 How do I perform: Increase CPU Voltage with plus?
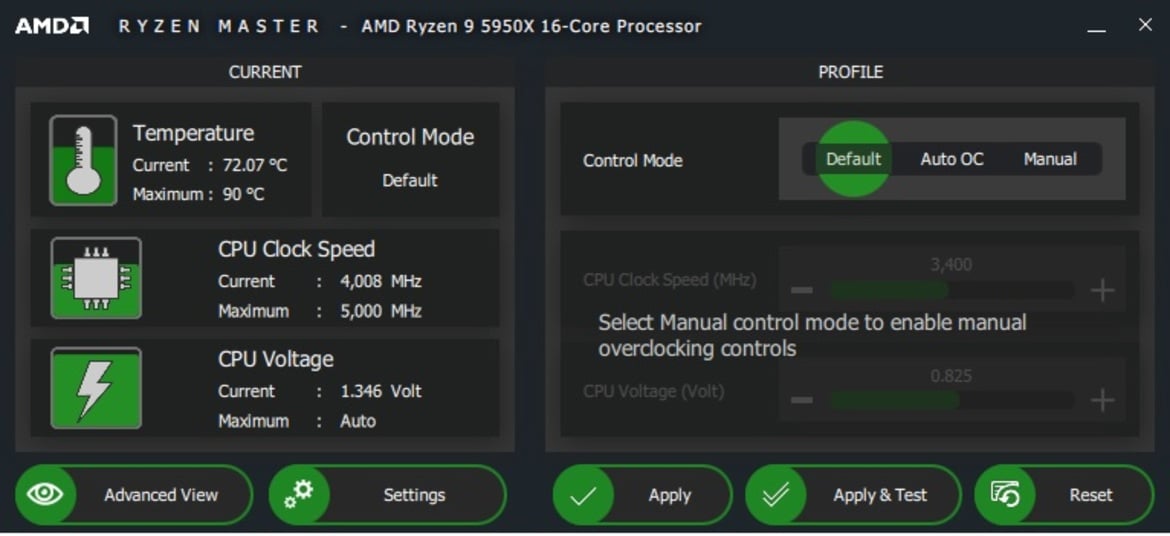[1102, 400]
